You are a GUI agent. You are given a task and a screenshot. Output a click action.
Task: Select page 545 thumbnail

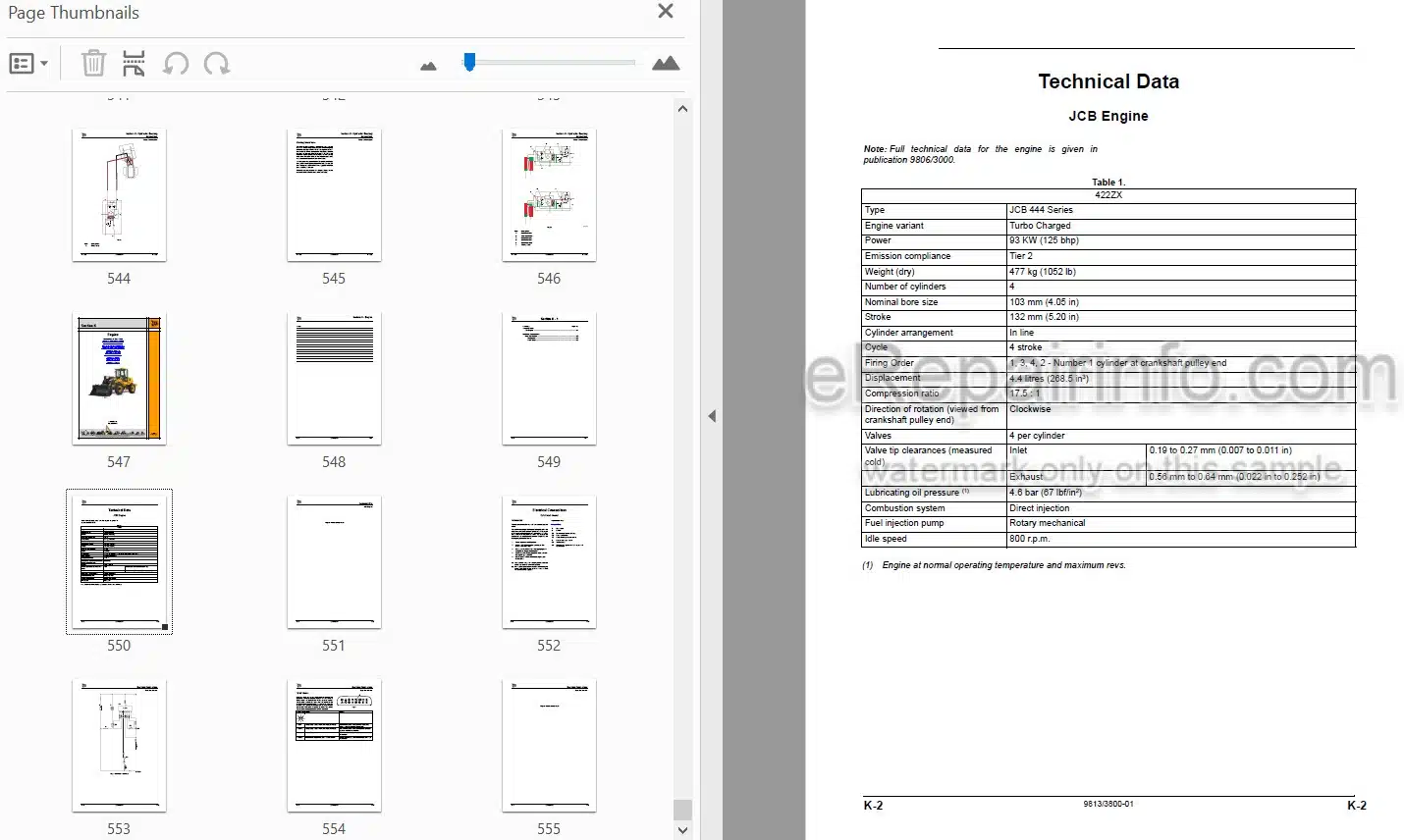[334, 195]
